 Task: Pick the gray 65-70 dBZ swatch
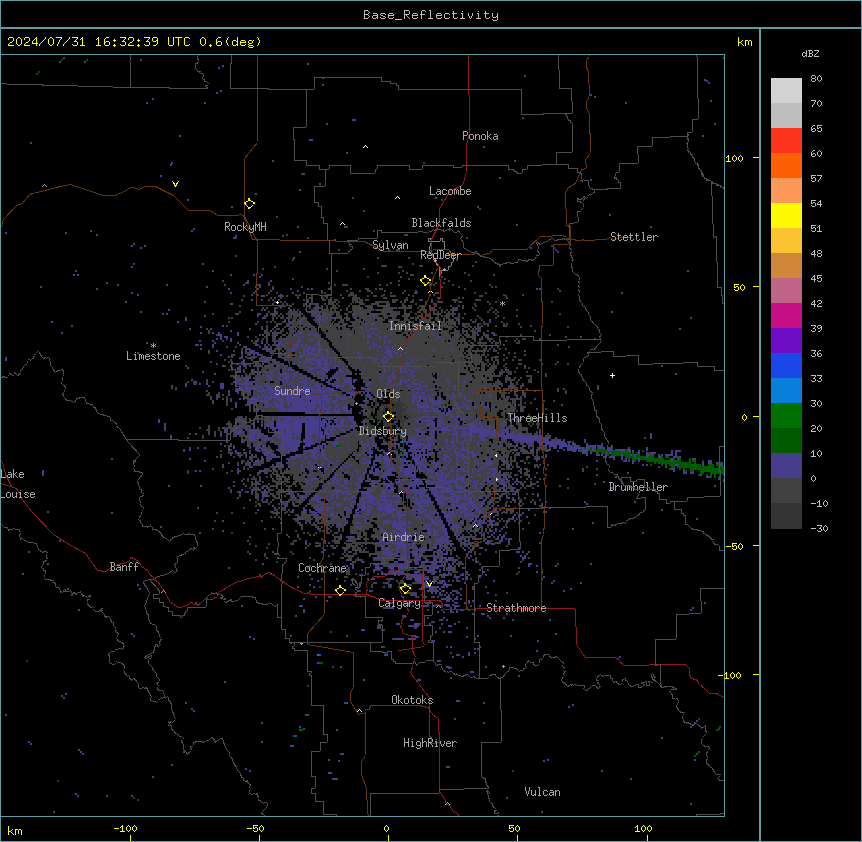786,115
